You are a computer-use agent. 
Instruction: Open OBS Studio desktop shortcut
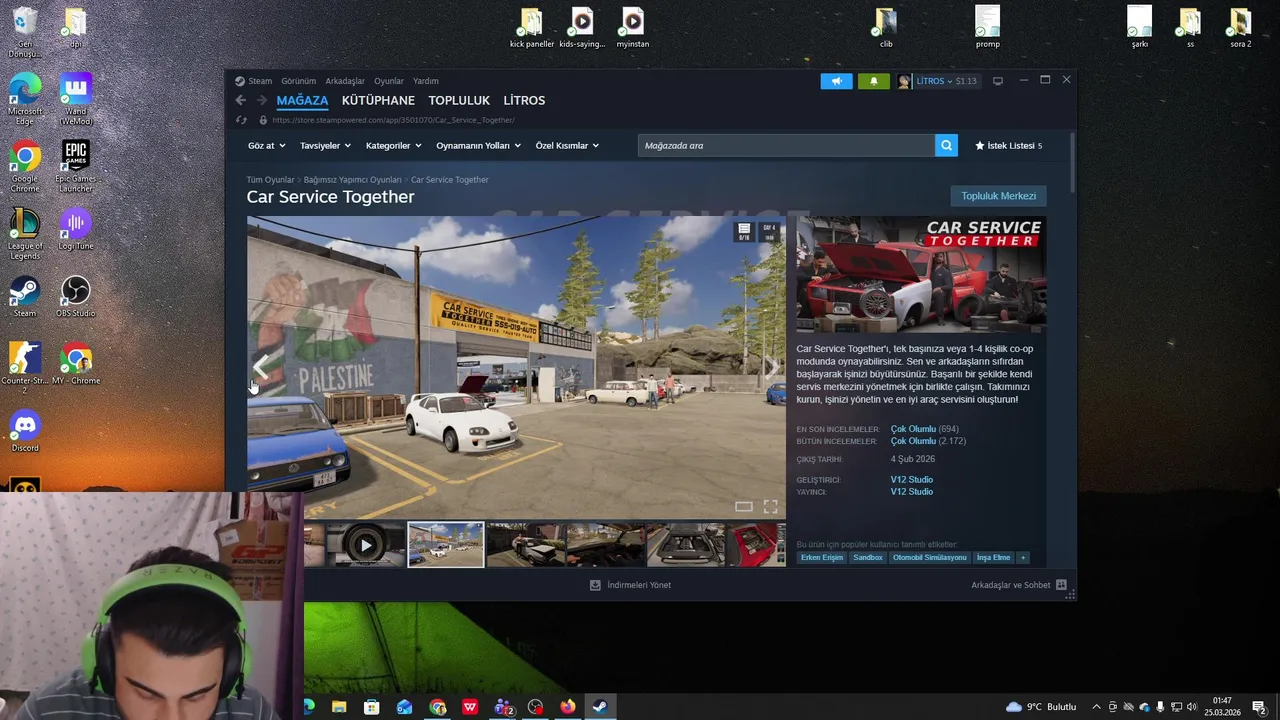76,296
